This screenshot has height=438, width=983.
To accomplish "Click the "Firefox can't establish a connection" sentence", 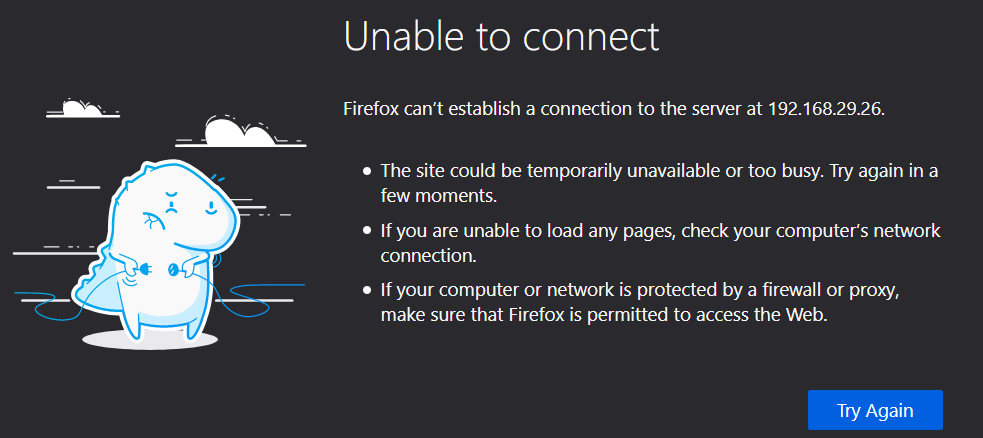I will point(614,109).
